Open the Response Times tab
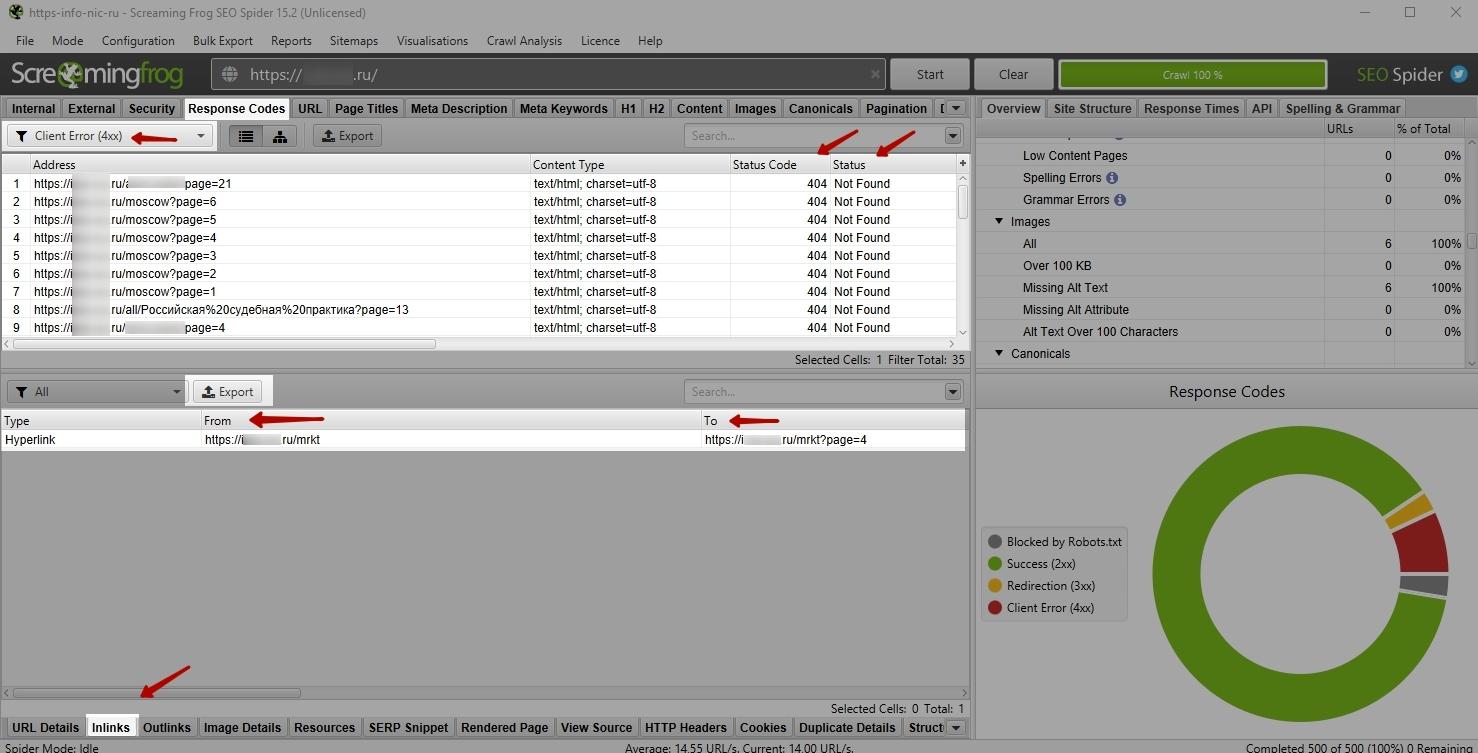This screenshot has width=1478, height=753. pos(1191,108)
